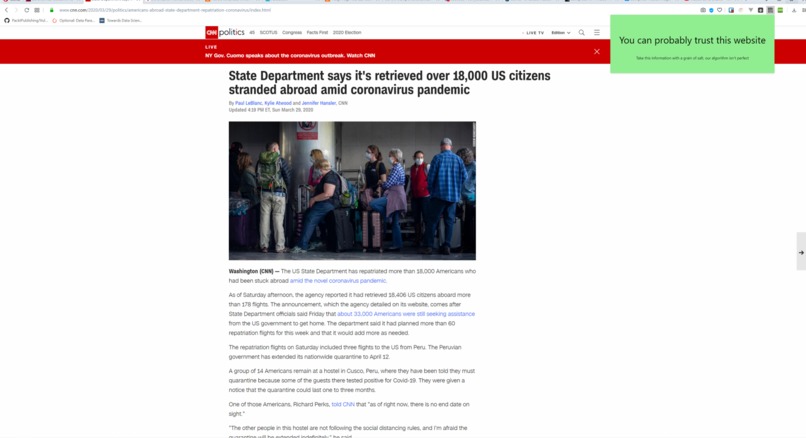Click the red-blue extension icon in toolbar
Viewport: 806px width, 438px height.
[x=731, y=10]
